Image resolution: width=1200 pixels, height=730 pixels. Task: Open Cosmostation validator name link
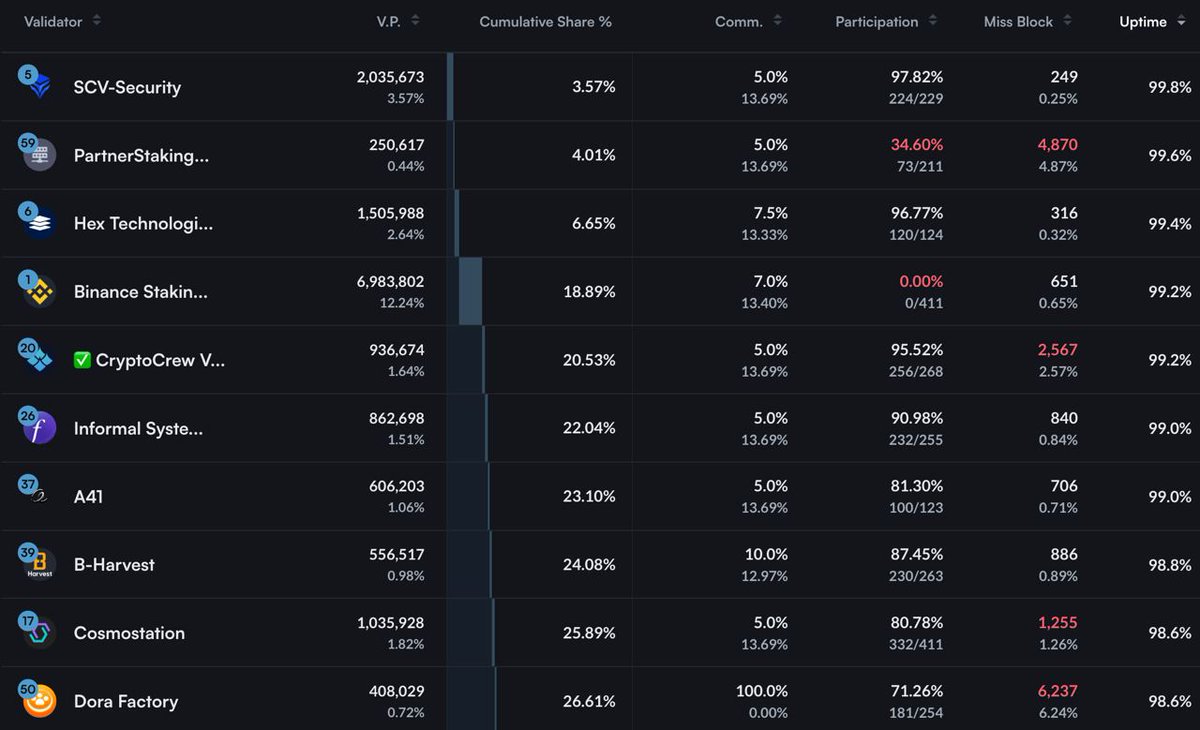(x=129, y=633)
